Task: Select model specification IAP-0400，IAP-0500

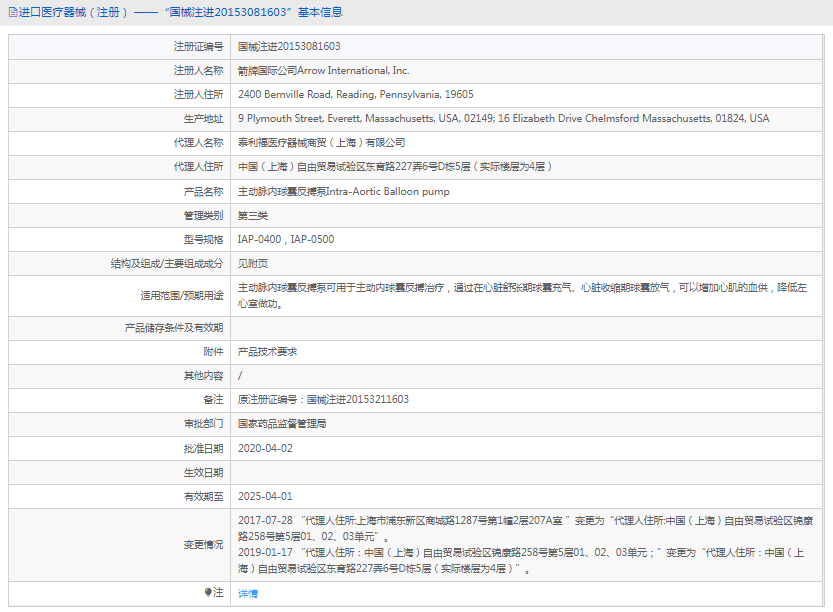Action: tap(286, 239)
